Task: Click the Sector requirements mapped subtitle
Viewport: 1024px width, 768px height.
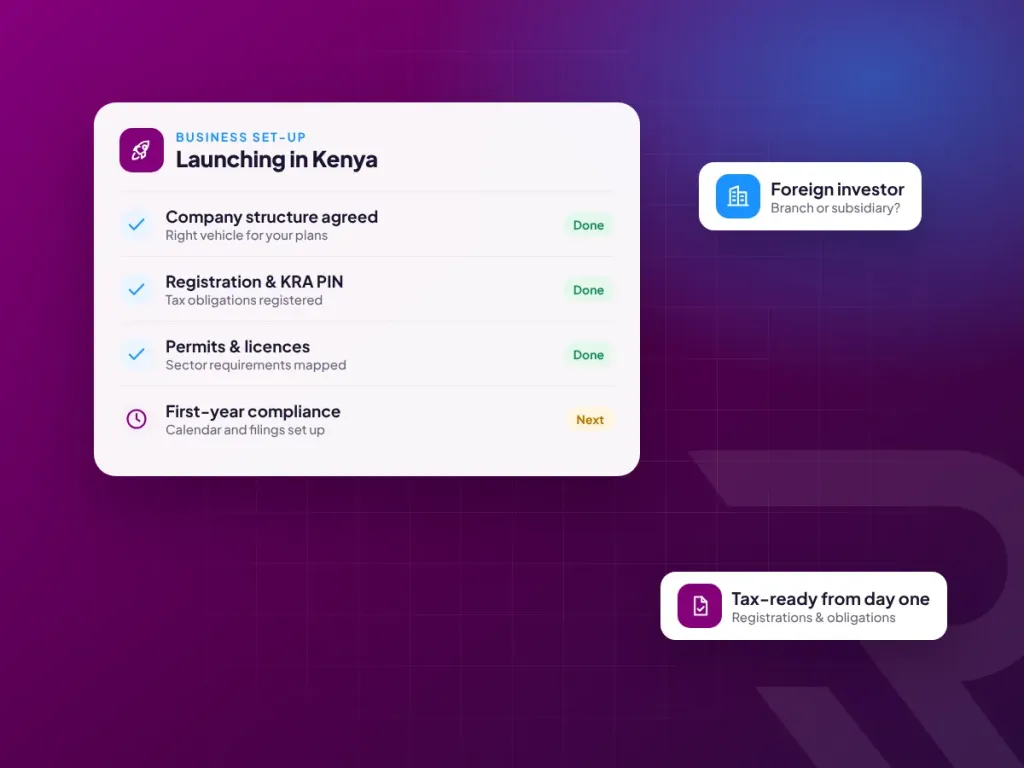Action: coord(255,365)
